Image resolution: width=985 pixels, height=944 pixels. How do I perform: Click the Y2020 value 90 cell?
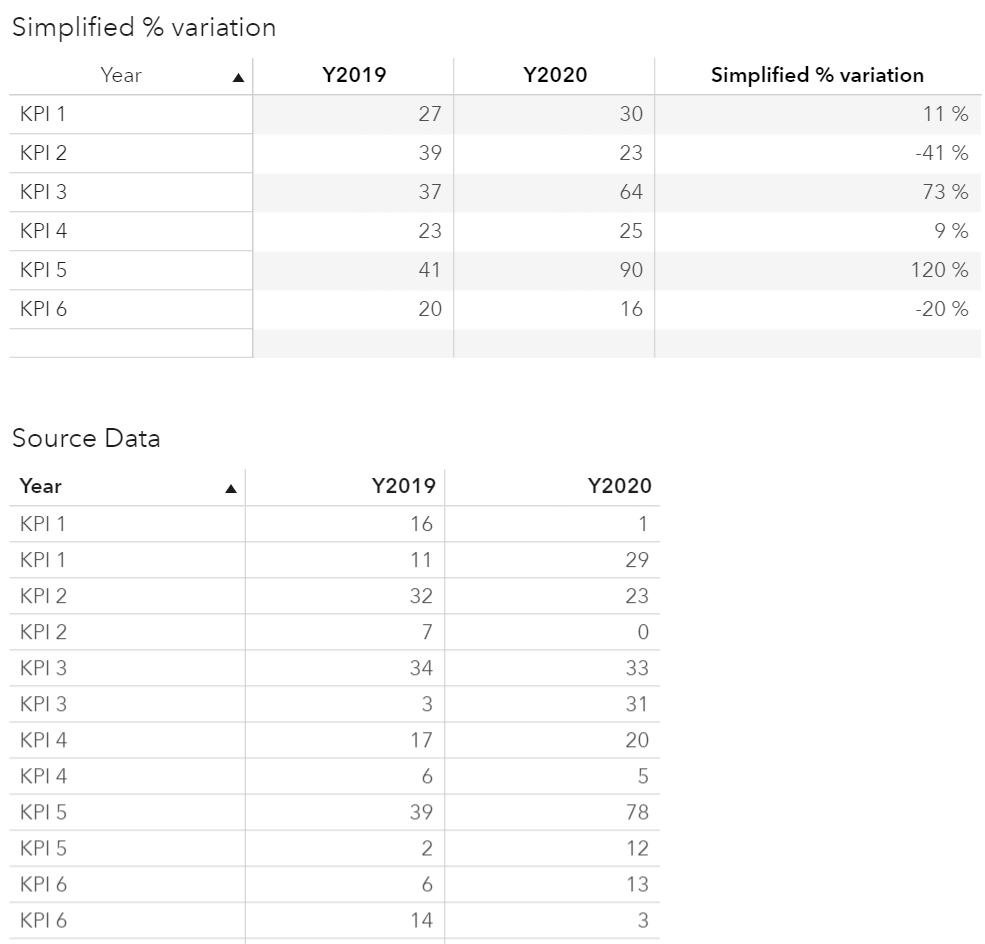tap(631, 270)
